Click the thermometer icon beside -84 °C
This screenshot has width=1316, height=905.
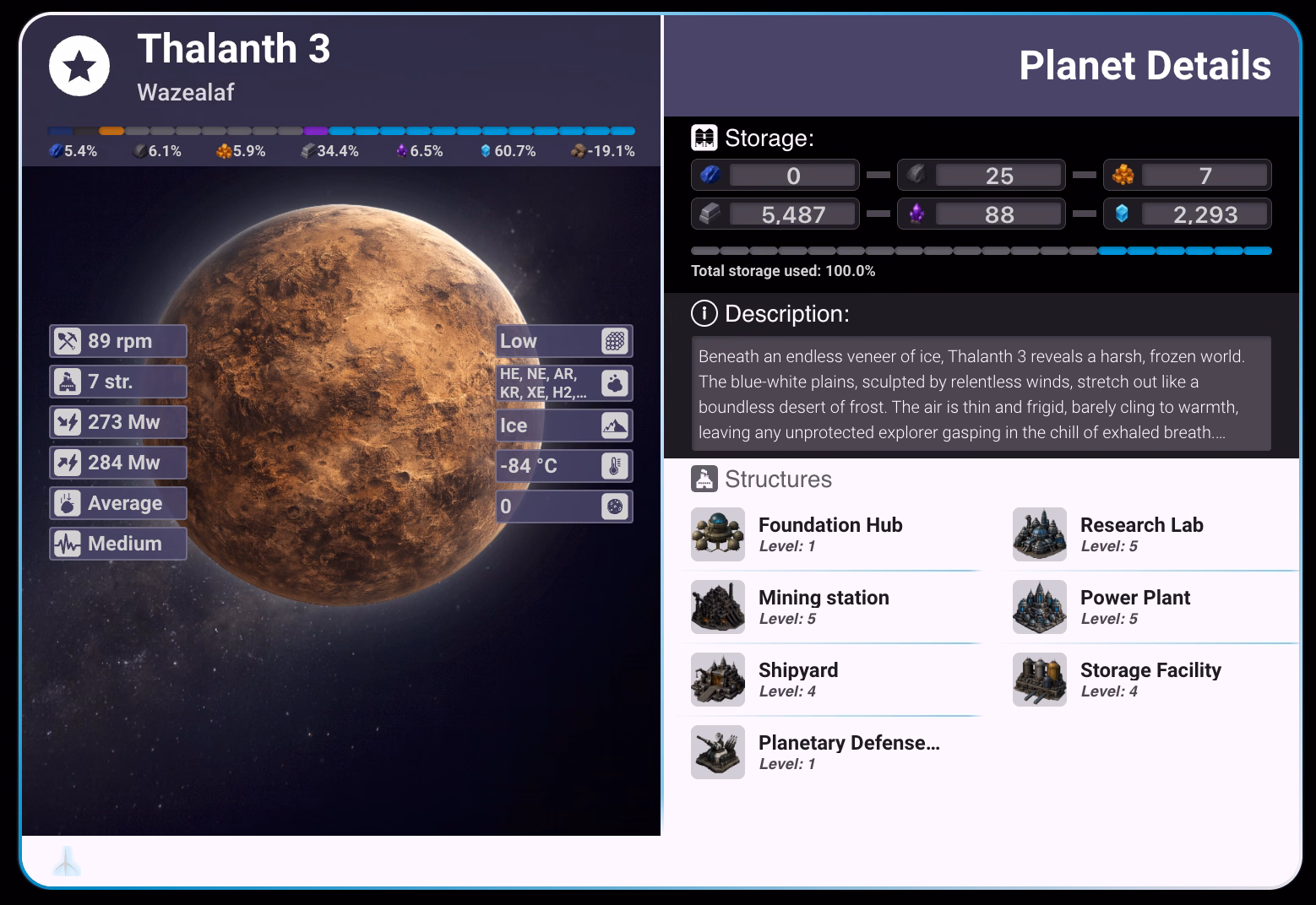click(615, 466)
